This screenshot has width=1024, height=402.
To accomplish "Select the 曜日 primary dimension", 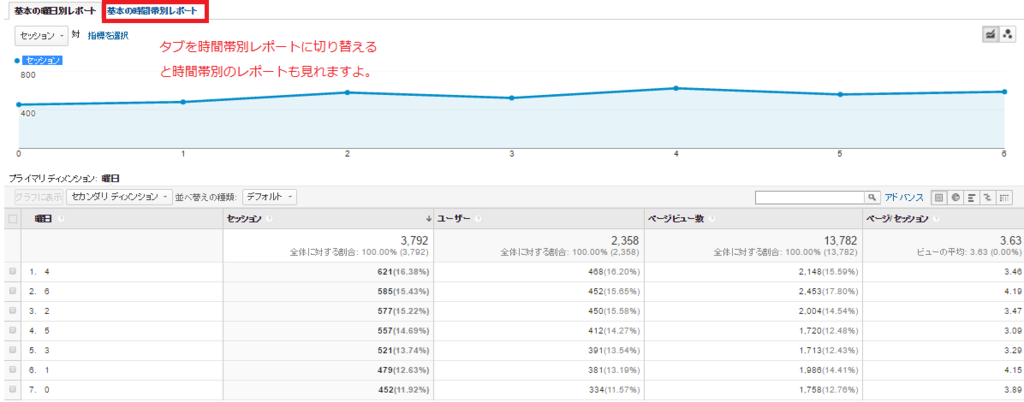I will (111, 178).
